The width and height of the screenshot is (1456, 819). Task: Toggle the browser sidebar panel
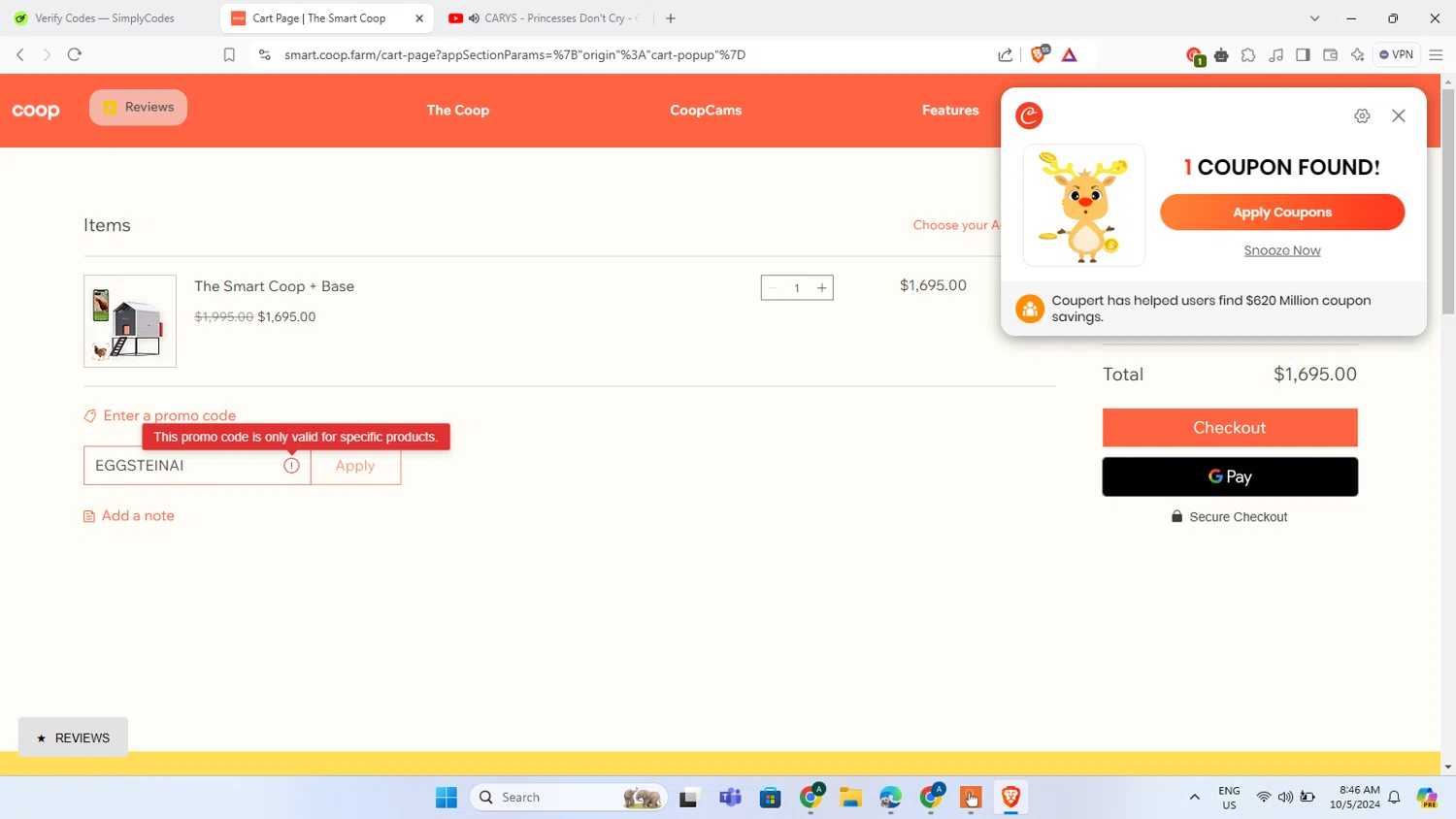(1303, 55)
